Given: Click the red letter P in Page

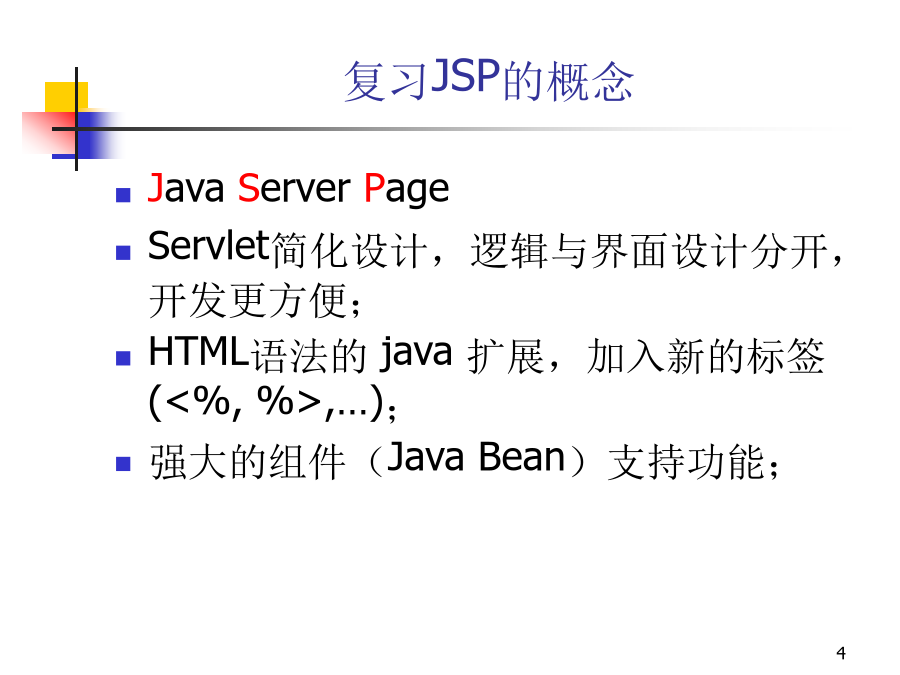Looking at the screenshot, I should coord(374,187).
